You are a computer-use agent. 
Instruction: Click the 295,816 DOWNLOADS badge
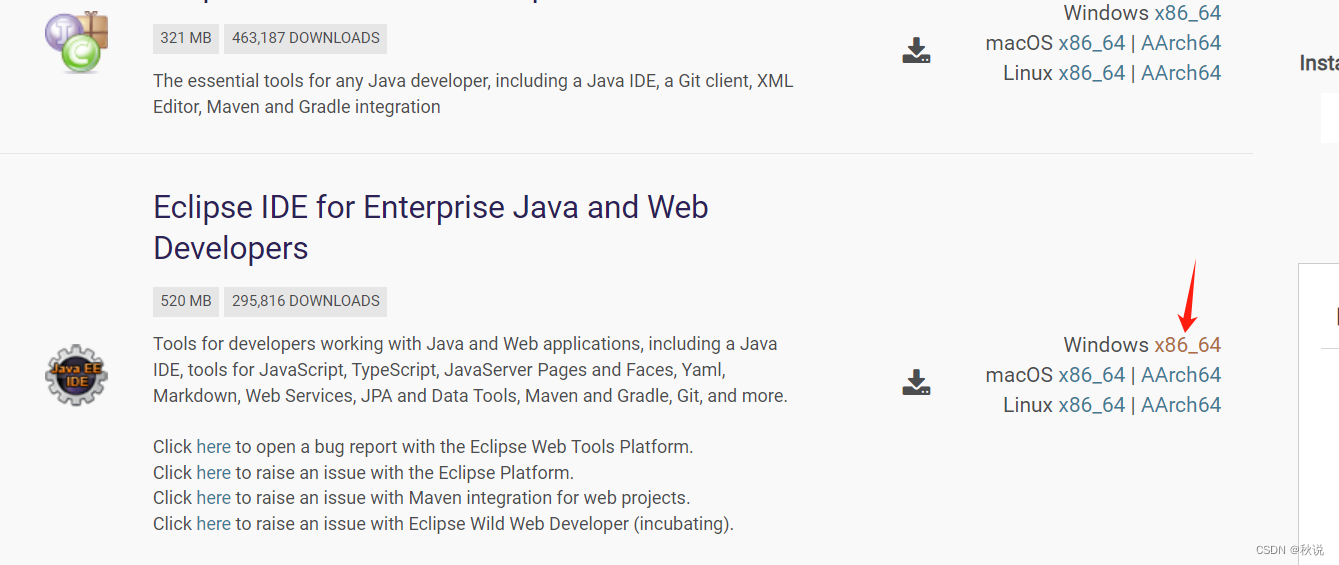point(306,301)
